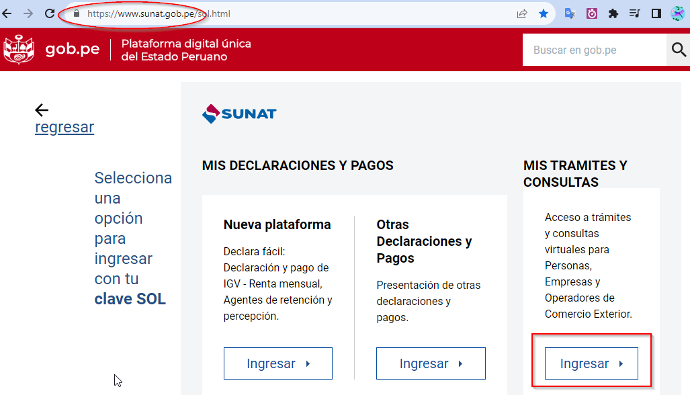The width and height of the screenshot is (690, 395).
Task: Click the 'clave SOL' bold text
Action: tap(130, 299)
